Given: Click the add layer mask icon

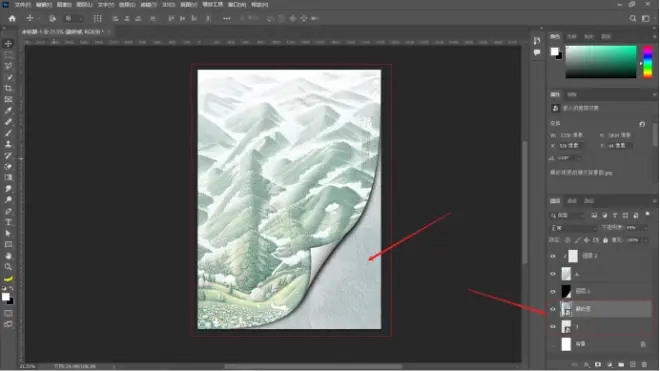Looking at the screenshot, I should (598, 364).
